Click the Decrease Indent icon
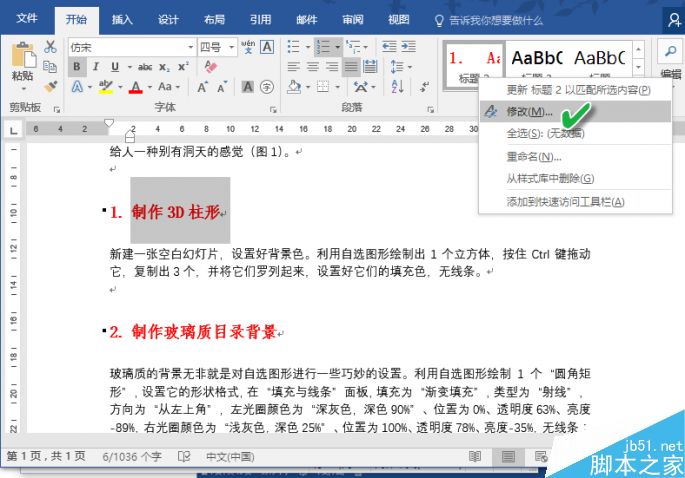 389,46
